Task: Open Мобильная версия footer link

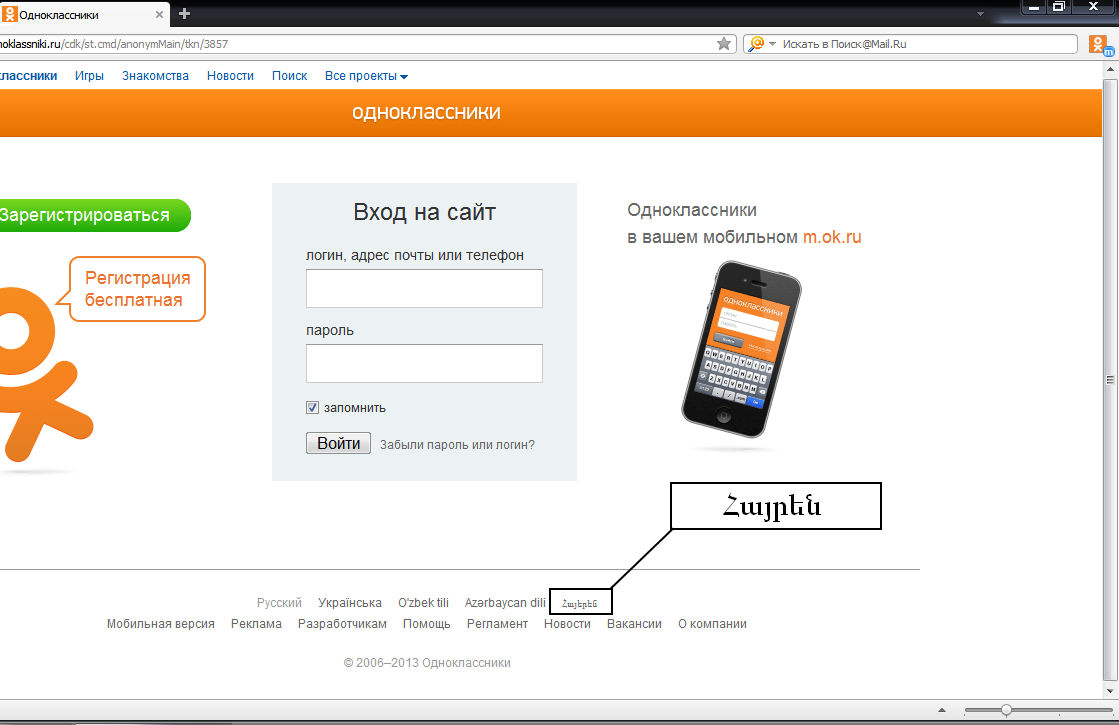Action: tap(161, 624)
